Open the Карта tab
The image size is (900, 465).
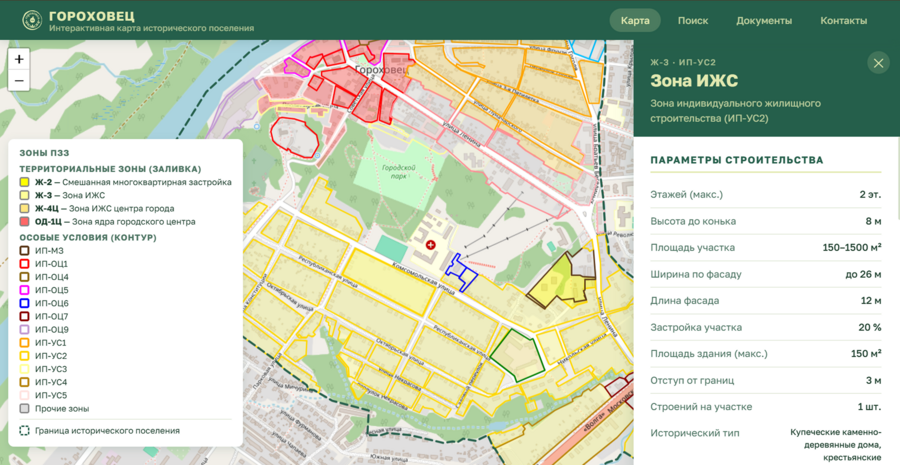[x=635, y=21]
